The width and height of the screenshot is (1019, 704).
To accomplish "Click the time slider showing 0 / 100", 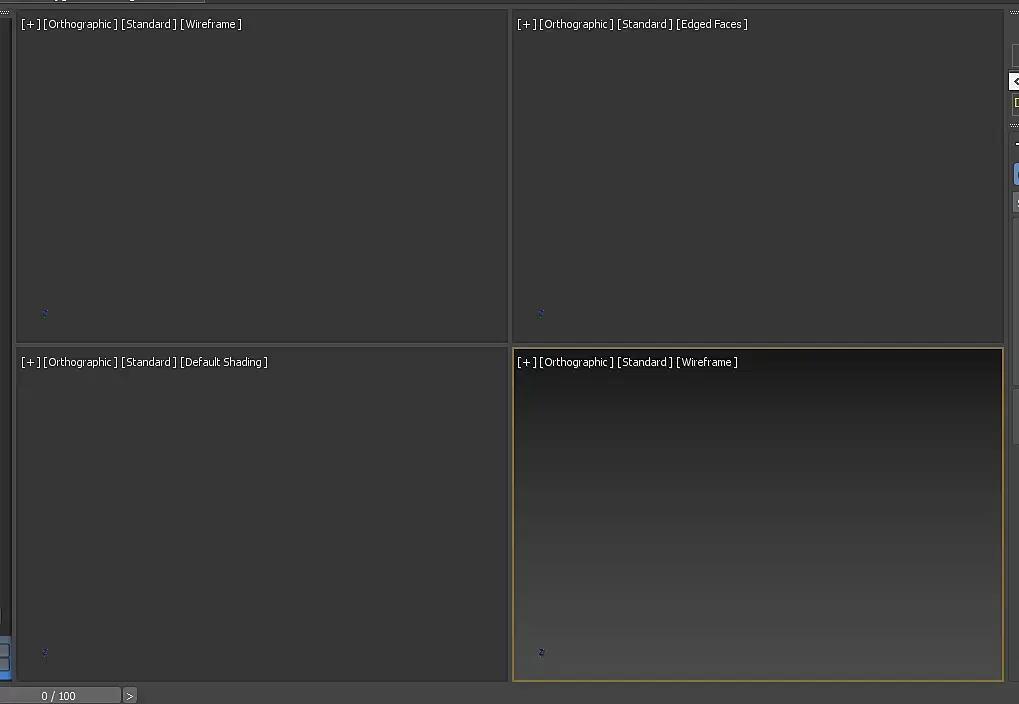I will (60, 696).
